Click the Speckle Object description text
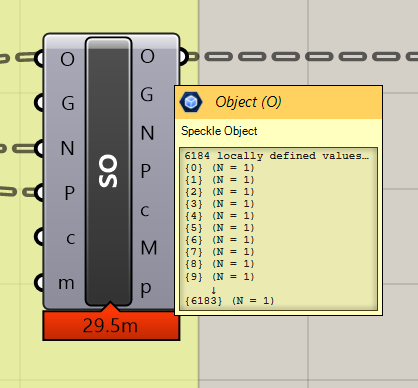Image resolution: width=418 pixels, height=388 pixels. (219, 131)
